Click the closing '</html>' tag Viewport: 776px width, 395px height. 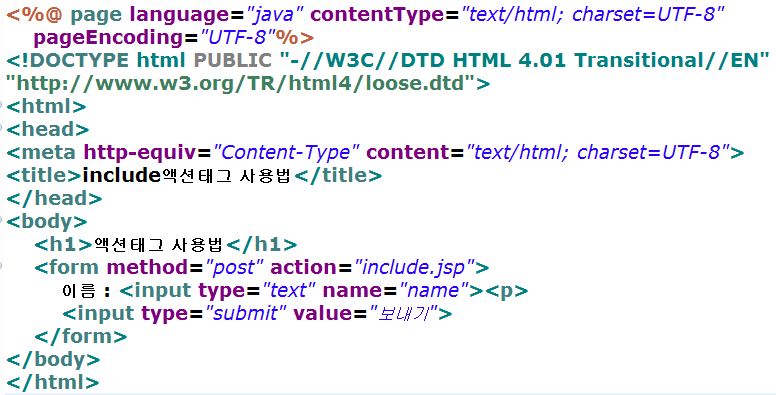tap(52, 382)
